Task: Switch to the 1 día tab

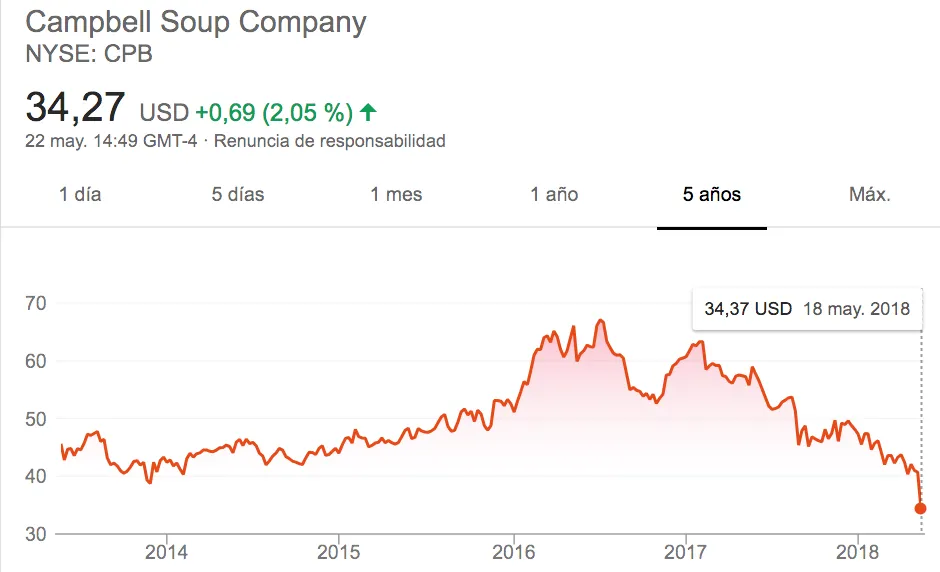Action: [x=80, y=194]
